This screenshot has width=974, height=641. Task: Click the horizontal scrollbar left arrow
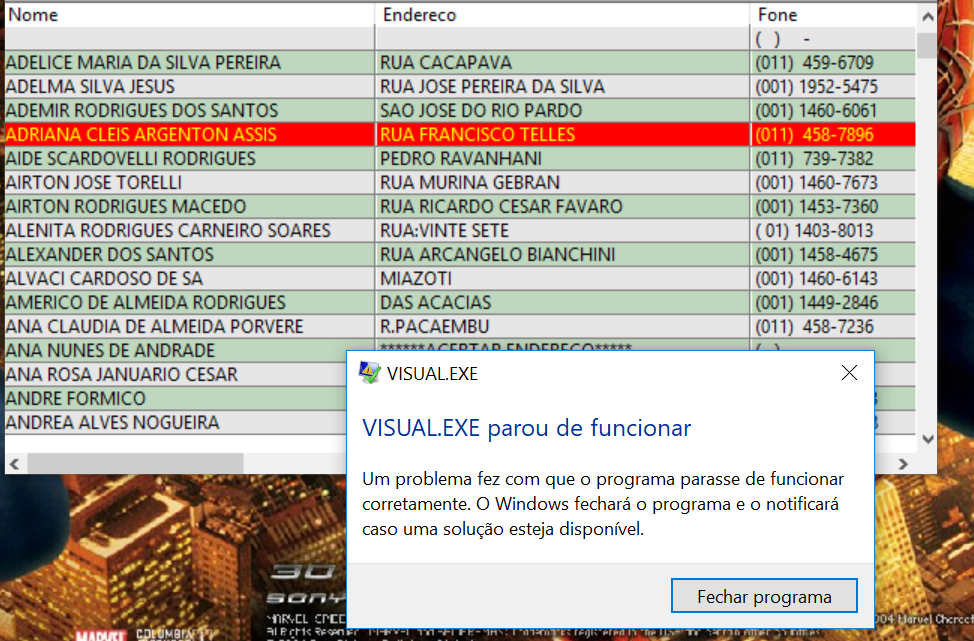tap(15, 463)
